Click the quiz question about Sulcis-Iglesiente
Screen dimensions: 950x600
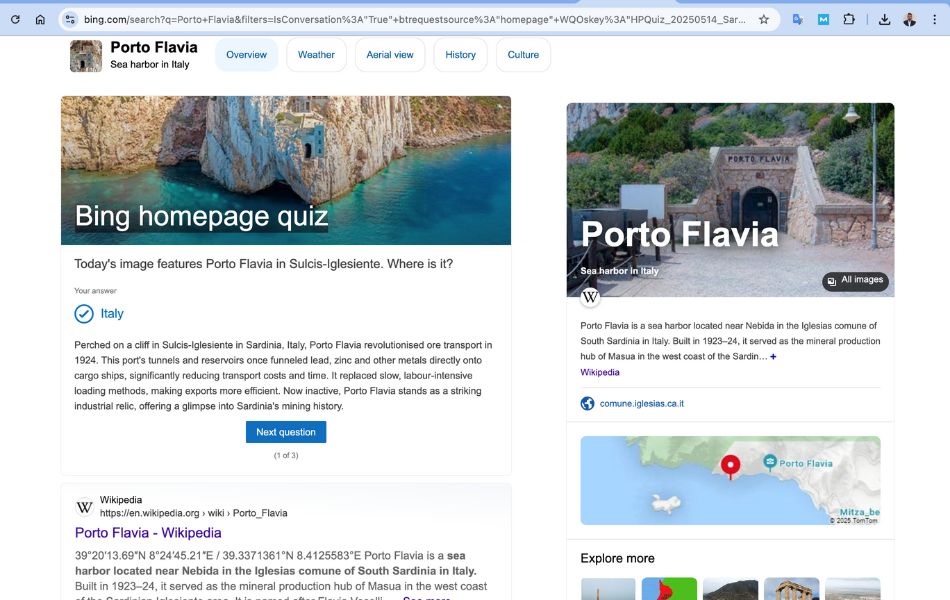264,264
